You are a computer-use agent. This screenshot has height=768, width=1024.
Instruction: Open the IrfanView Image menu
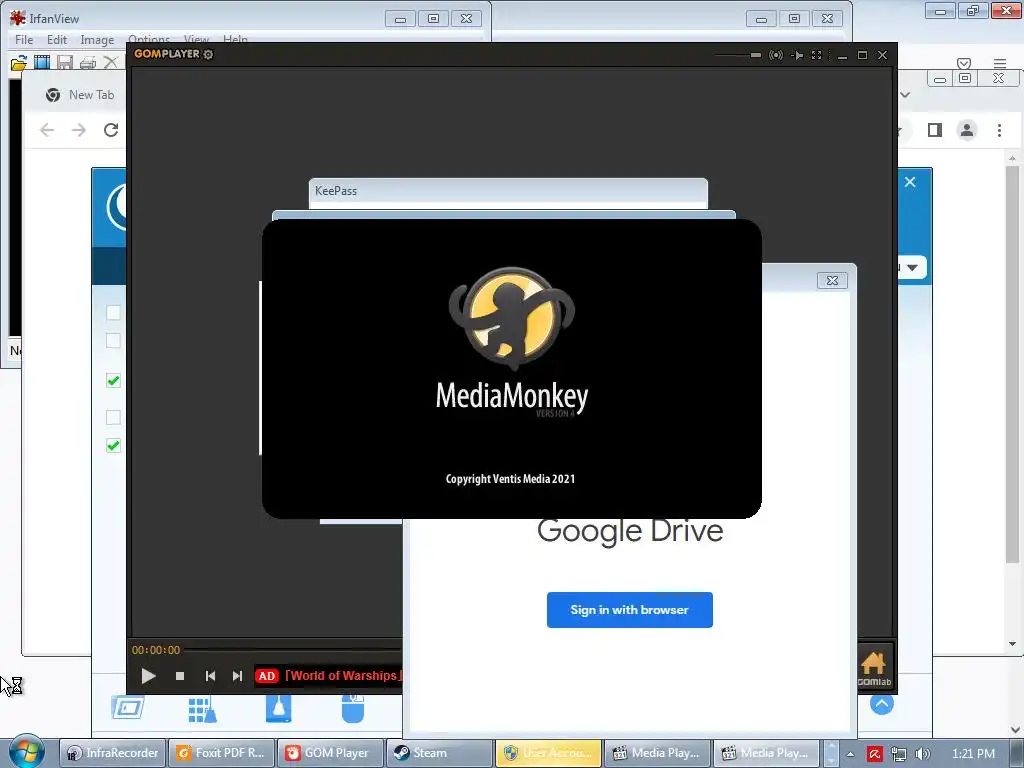pyautogui.click(x=97, y=40)
